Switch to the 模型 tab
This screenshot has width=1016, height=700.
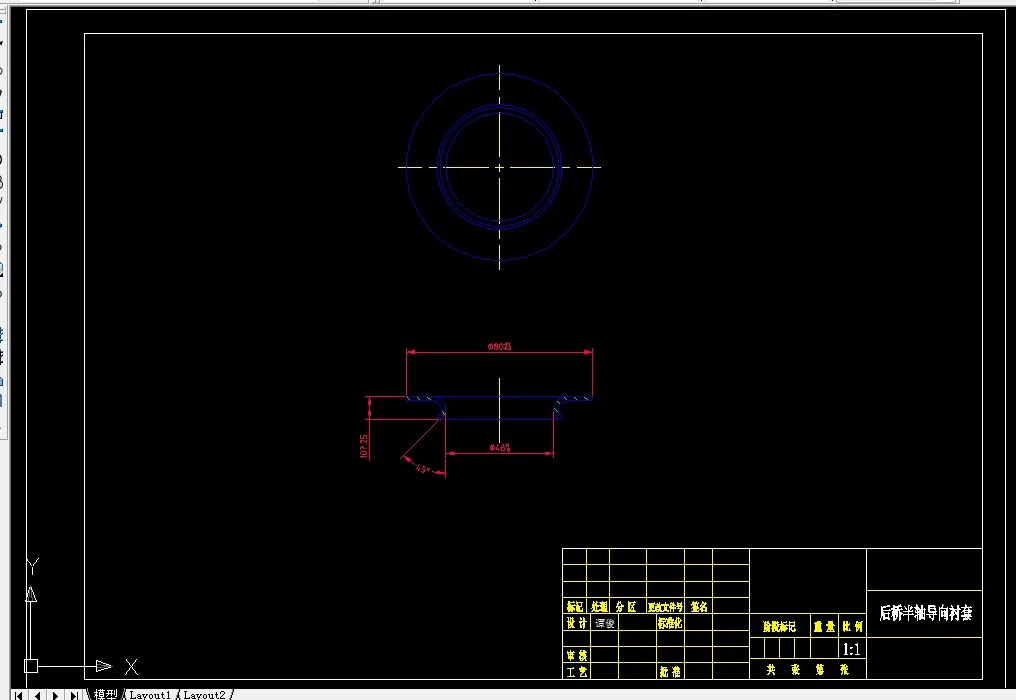pyautogui.click(x=105, y=694)
